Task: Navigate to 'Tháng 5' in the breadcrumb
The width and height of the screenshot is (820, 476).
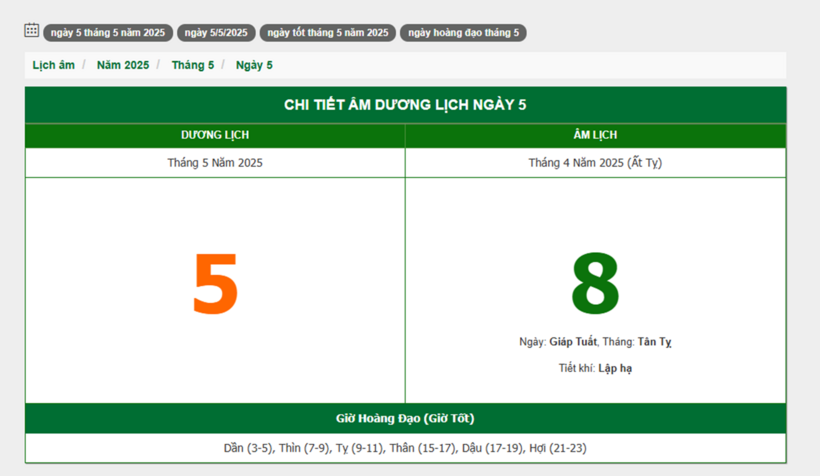Action: (192, 65)
